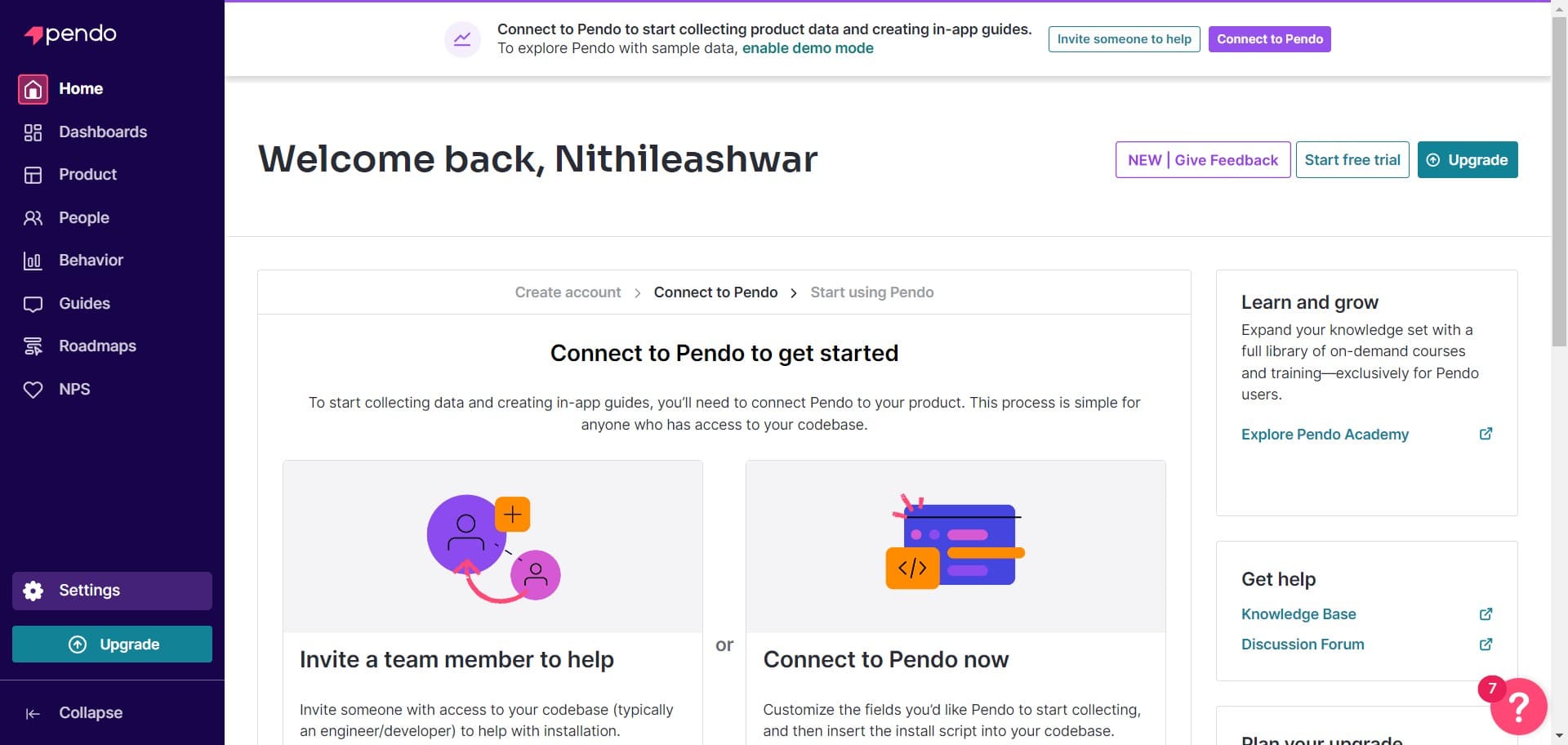
Task: Open the NPS heart icon
Action: [x=33, y=390]
